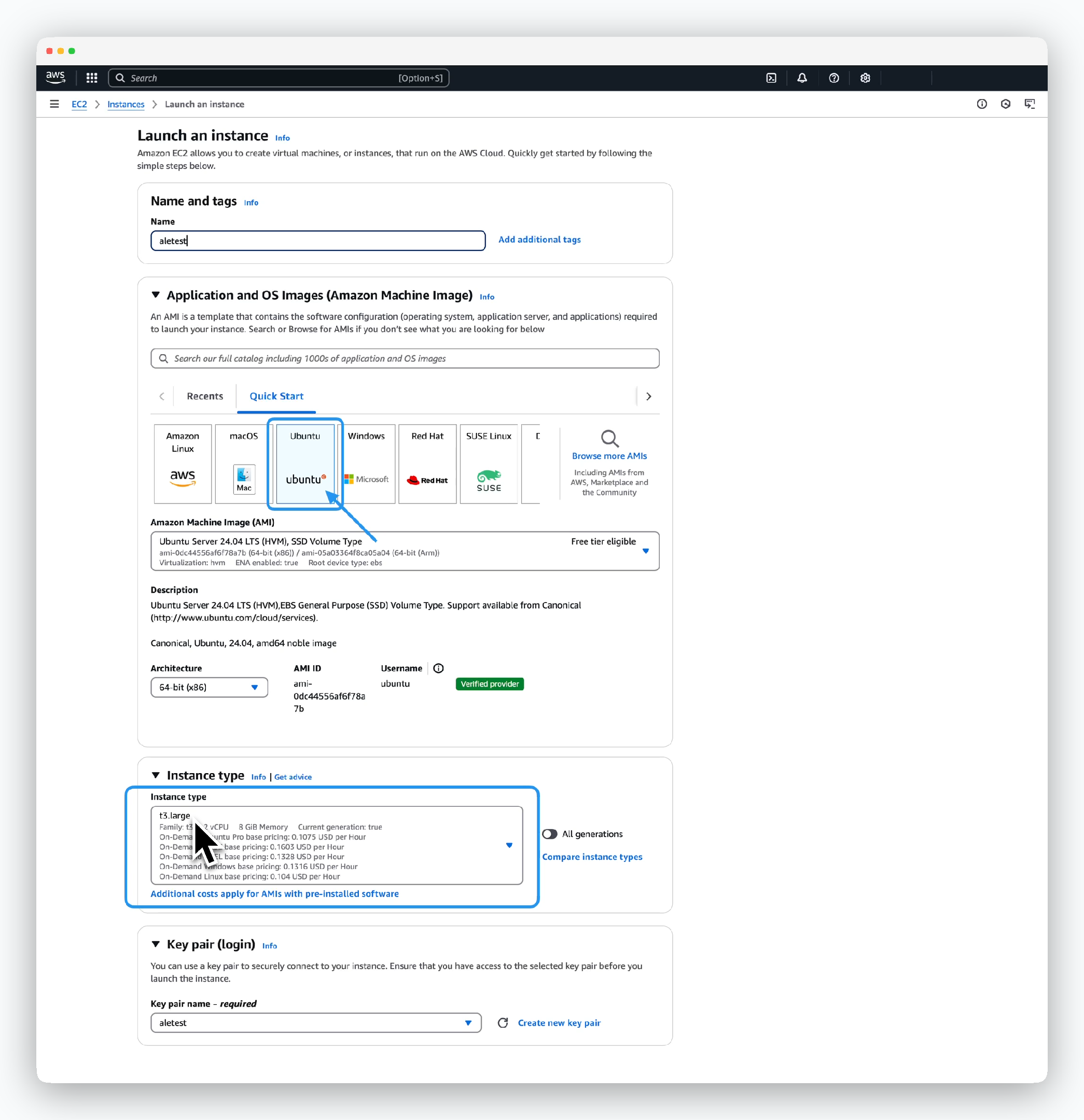This screenshot has height=1120, width=1084.
Task: Select the Red Hat AMI tile
Action: point(428,464)
